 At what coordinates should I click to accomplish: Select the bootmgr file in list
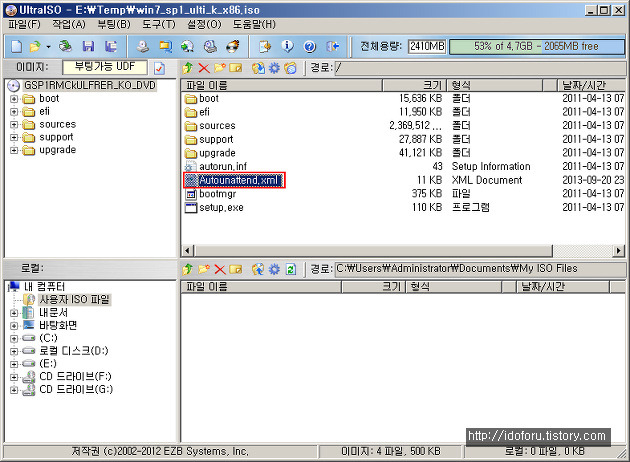(217, 194)
